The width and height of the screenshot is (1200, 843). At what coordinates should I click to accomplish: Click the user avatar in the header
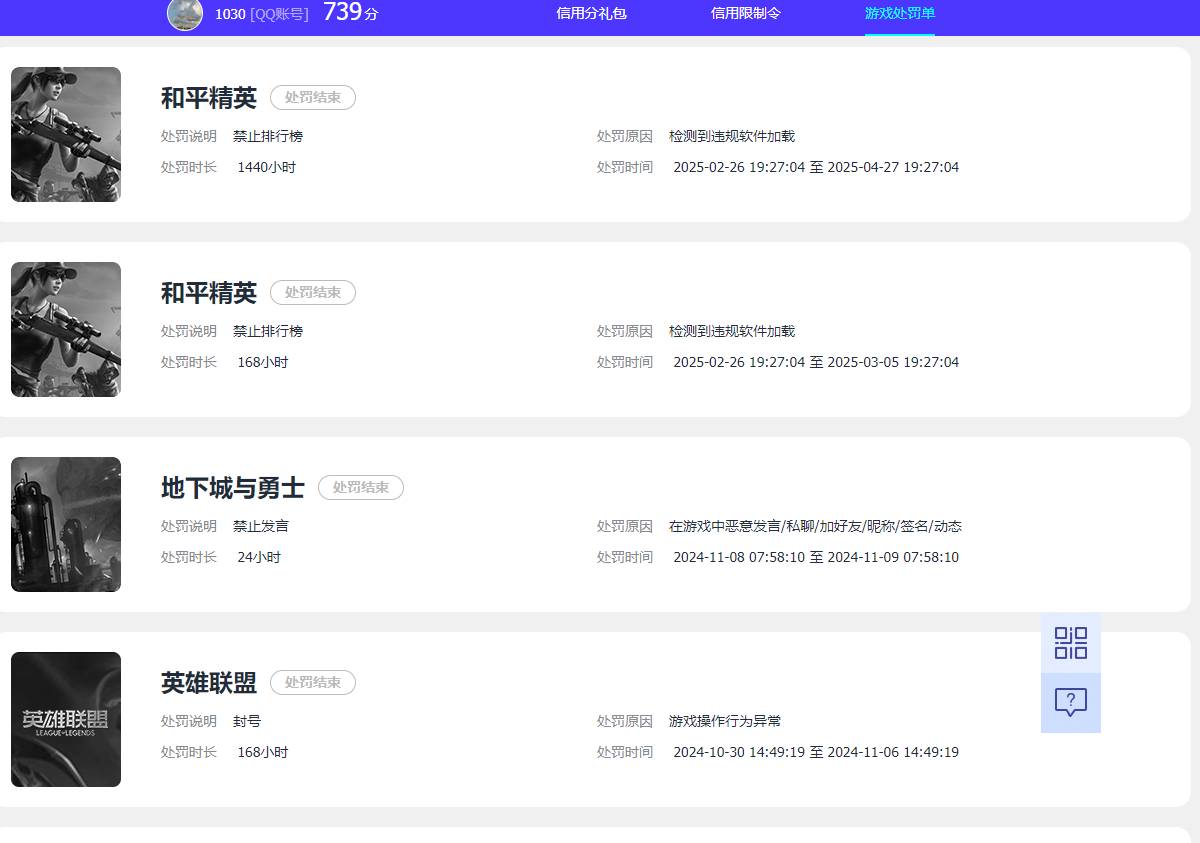[x=185, y=14]
